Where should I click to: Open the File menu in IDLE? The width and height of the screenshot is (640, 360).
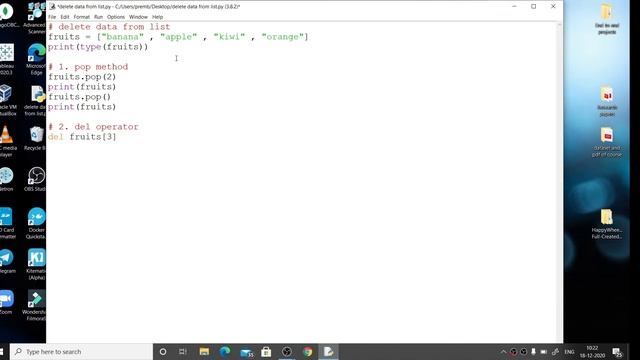pos(52,17)
